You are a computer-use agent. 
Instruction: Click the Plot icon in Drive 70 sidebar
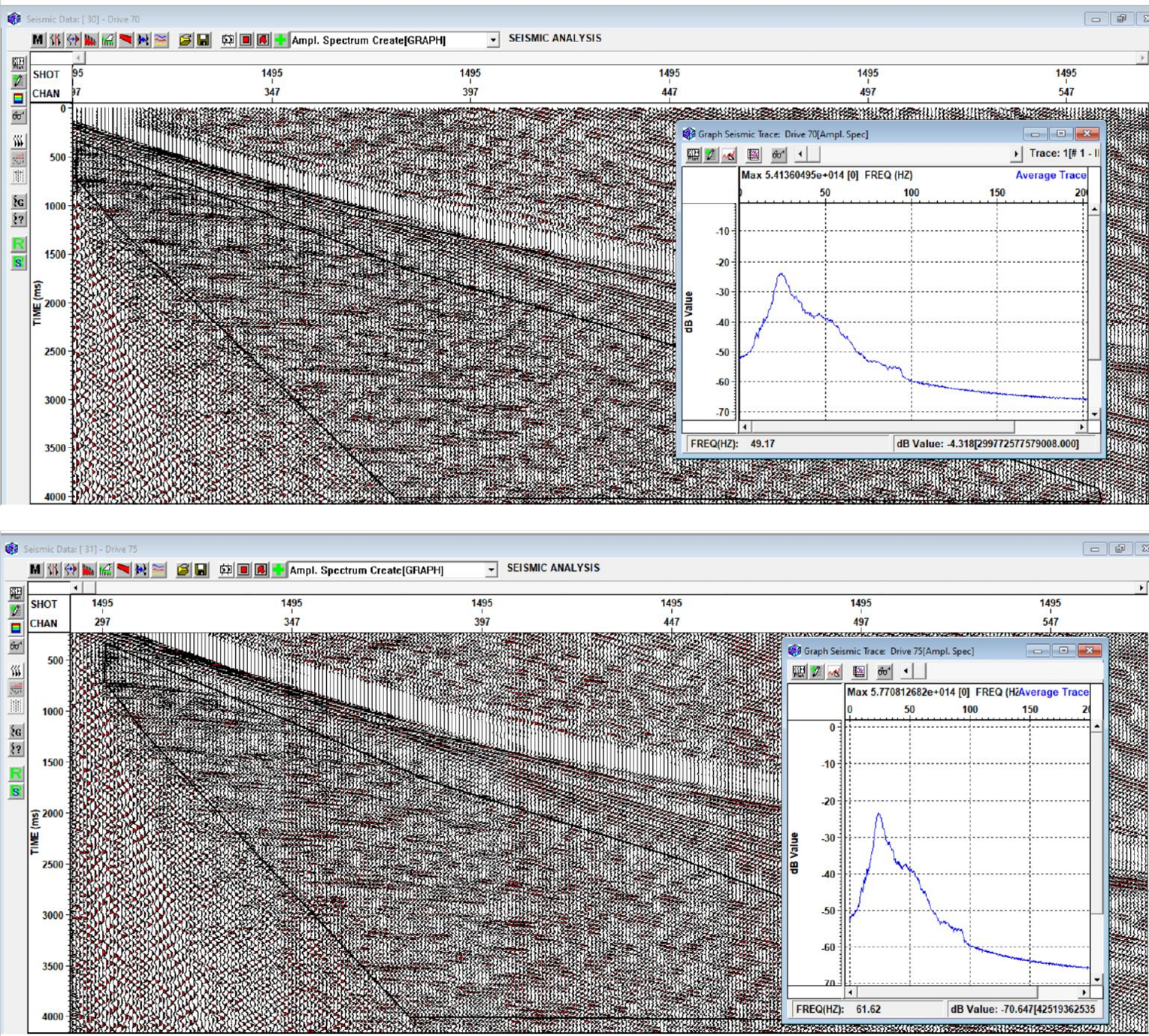(x=18, y=64)
